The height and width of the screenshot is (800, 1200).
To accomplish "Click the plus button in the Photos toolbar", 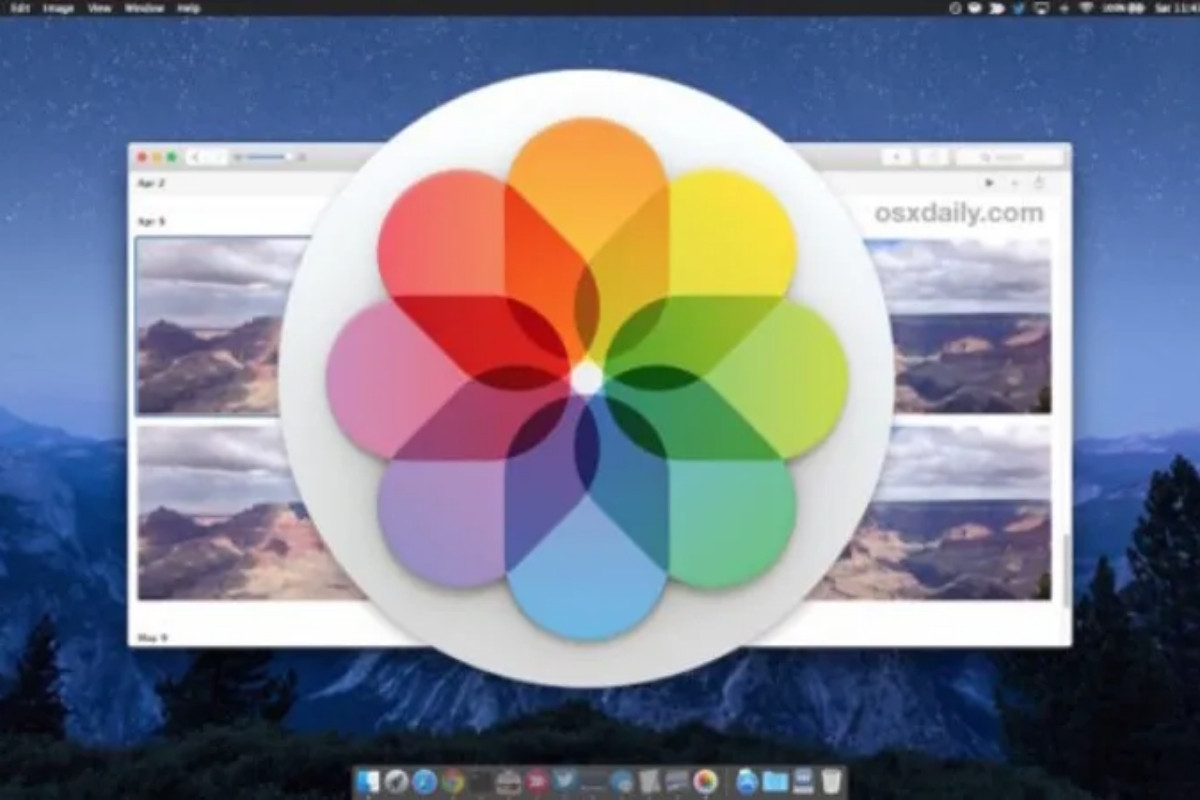I will (896, 157).
